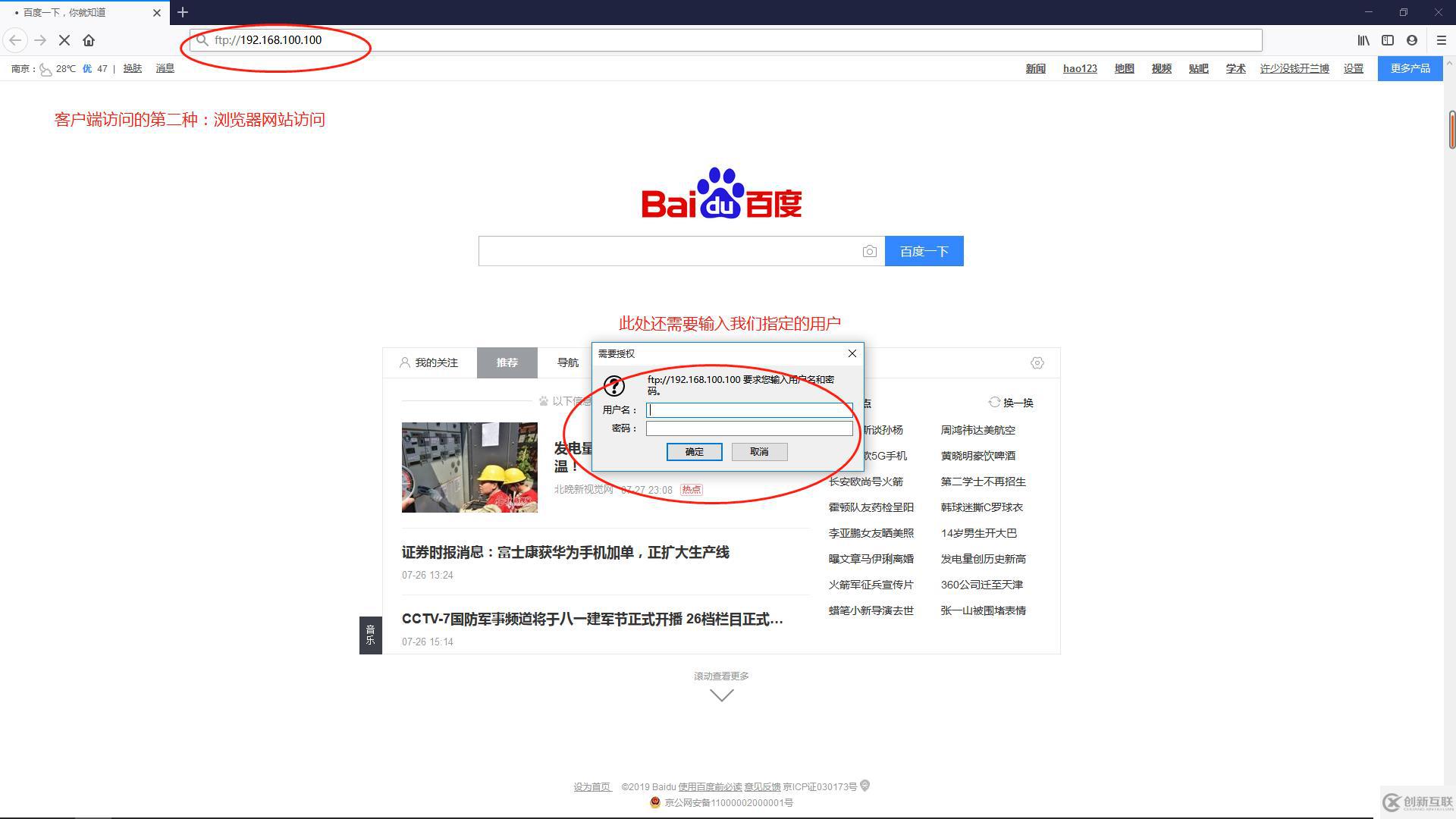Open the 贴吧 link
The image size is (1456, 819).
(x=1198, y=68)
